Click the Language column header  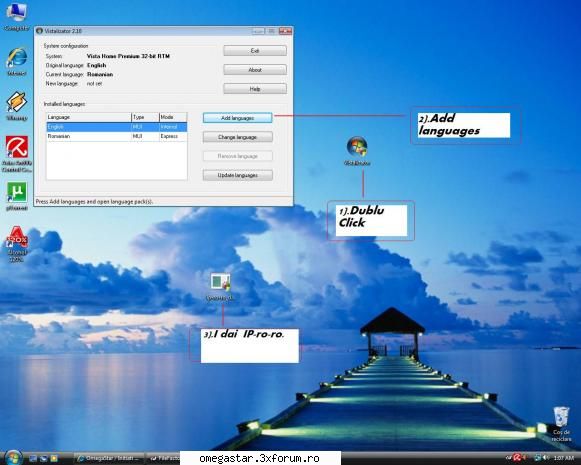tap(89, 117)
